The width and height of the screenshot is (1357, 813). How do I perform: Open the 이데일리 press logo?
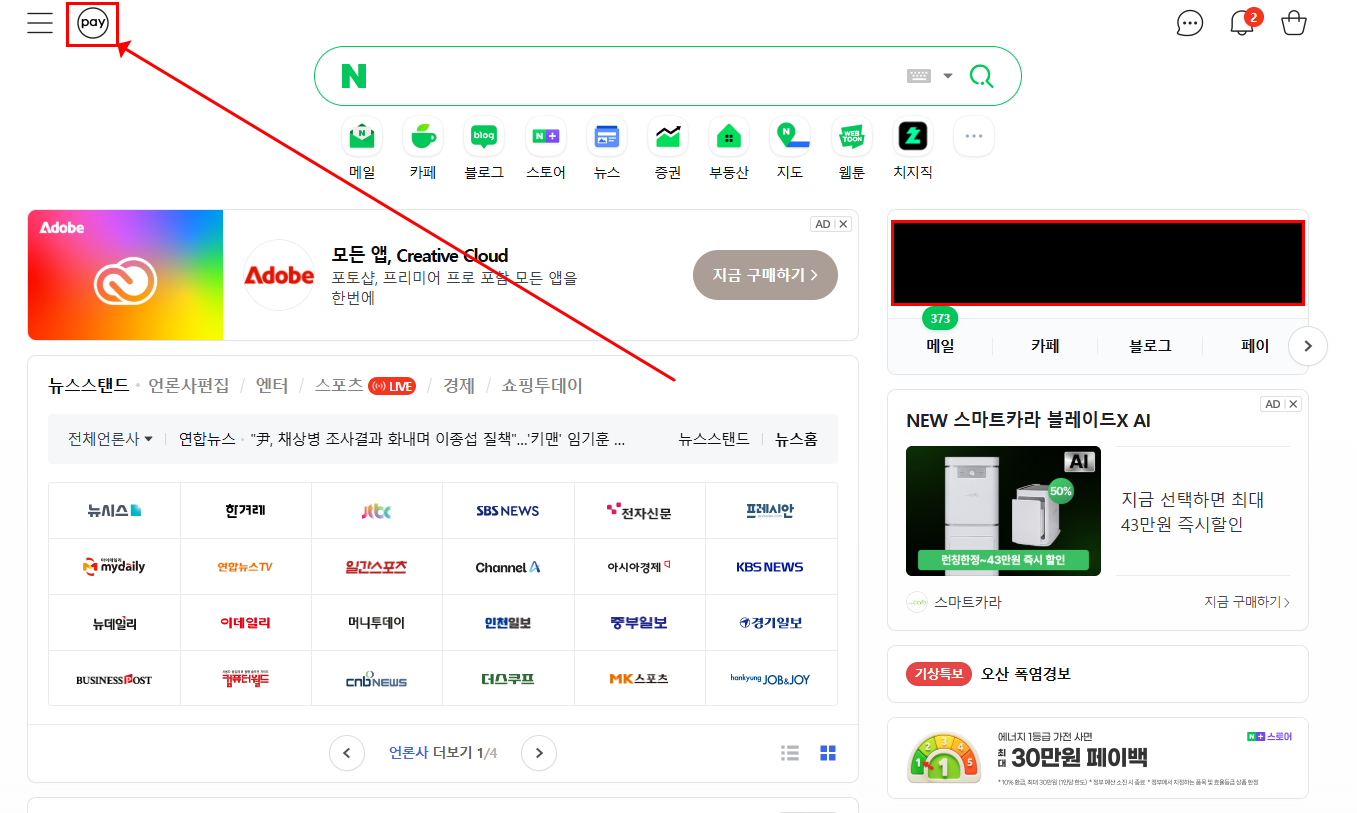246,623
